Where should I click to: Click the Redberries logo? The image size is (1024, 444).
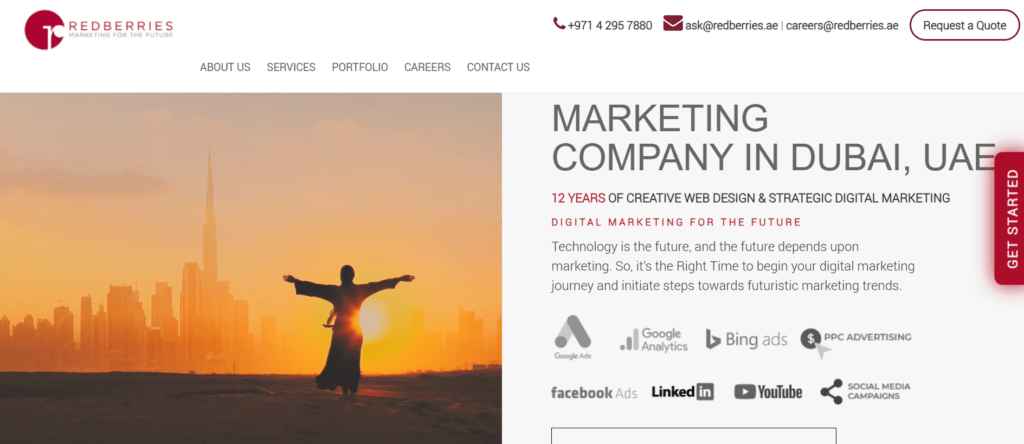[99, 29]
